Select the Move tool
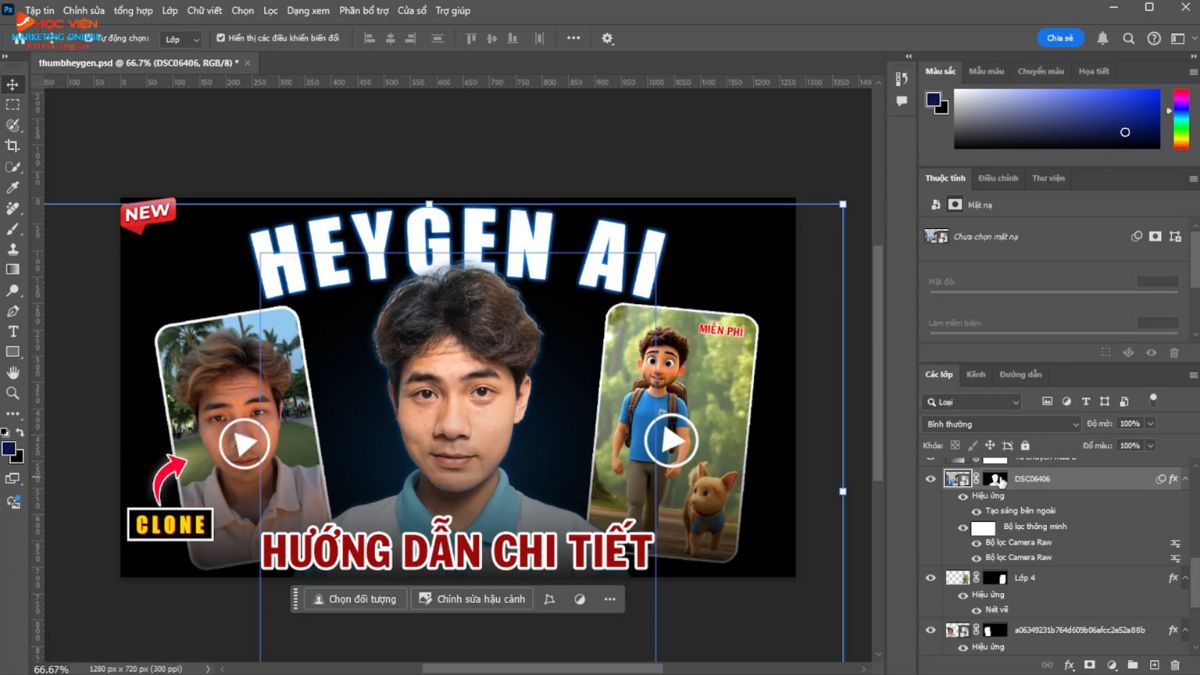The height and width of the screenshot is (675, 1200). pos(13,84)
